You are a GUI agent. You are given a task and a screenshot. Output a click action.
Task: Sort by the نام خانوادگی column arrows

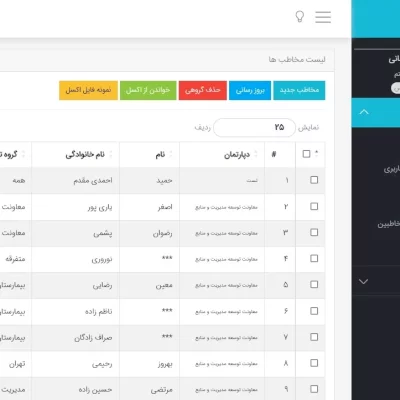tap(111, 154)
